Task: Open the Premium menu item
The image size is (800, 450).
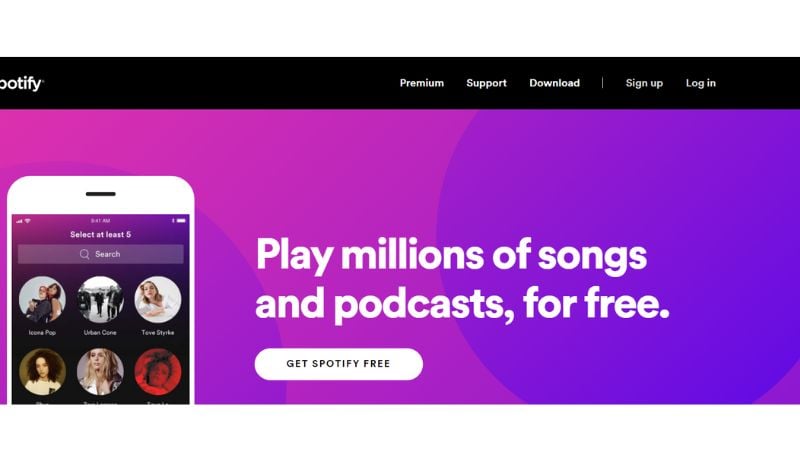Action: (x=421, y=83)
